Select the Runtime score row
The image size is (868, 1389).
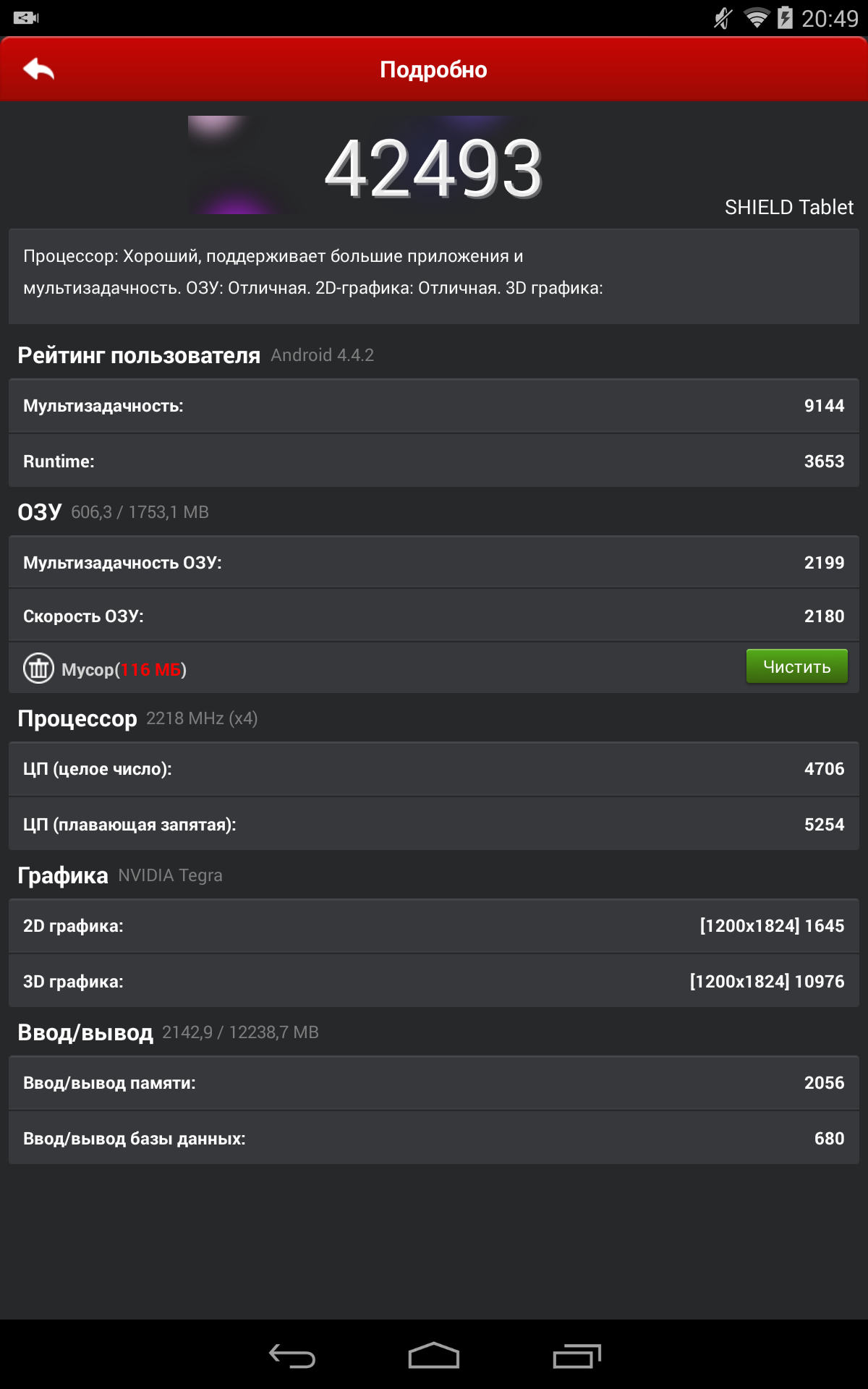point(433,462)
